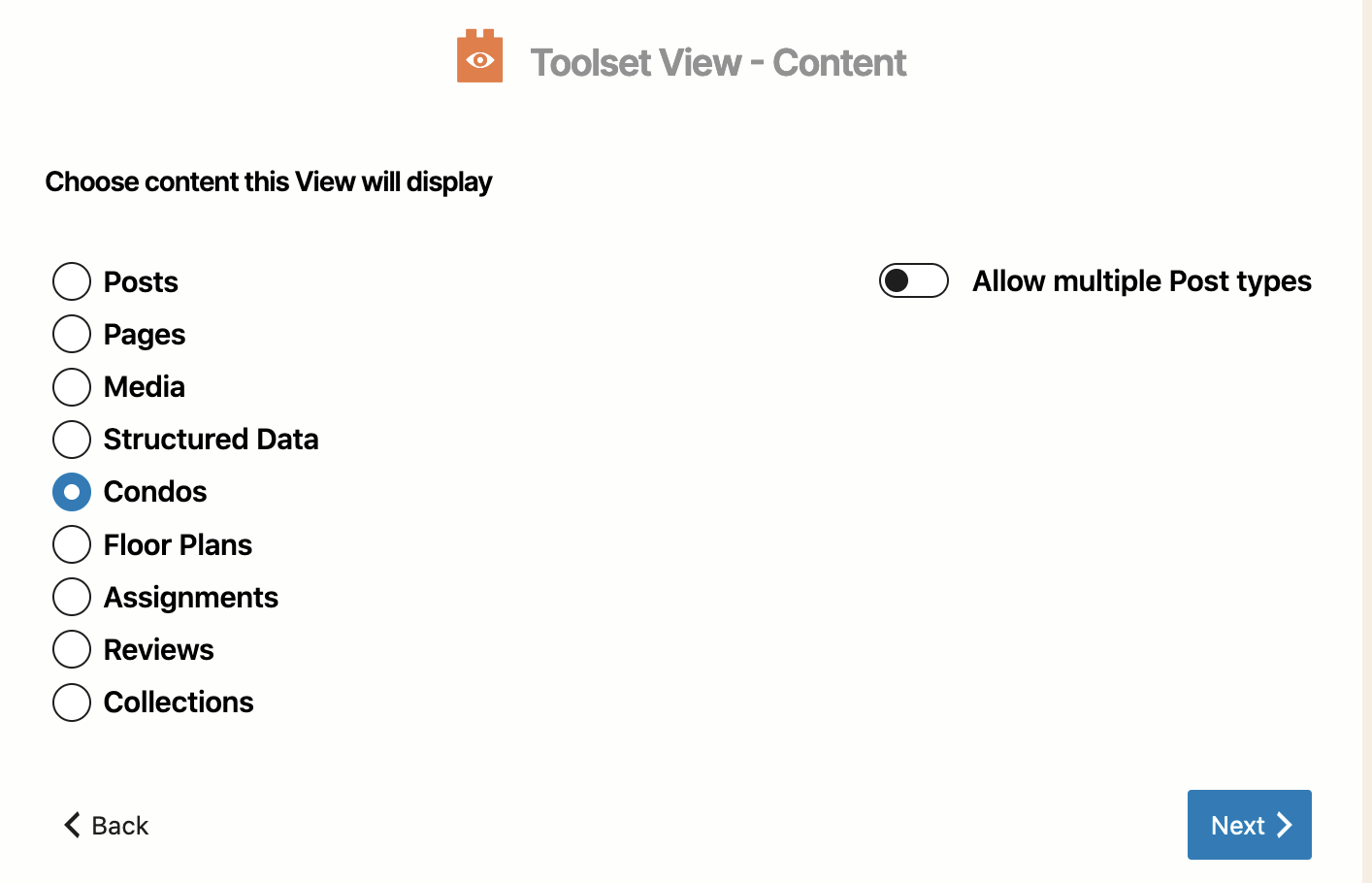
Task: Click the Next button
Action: (x=1249, y=825)
